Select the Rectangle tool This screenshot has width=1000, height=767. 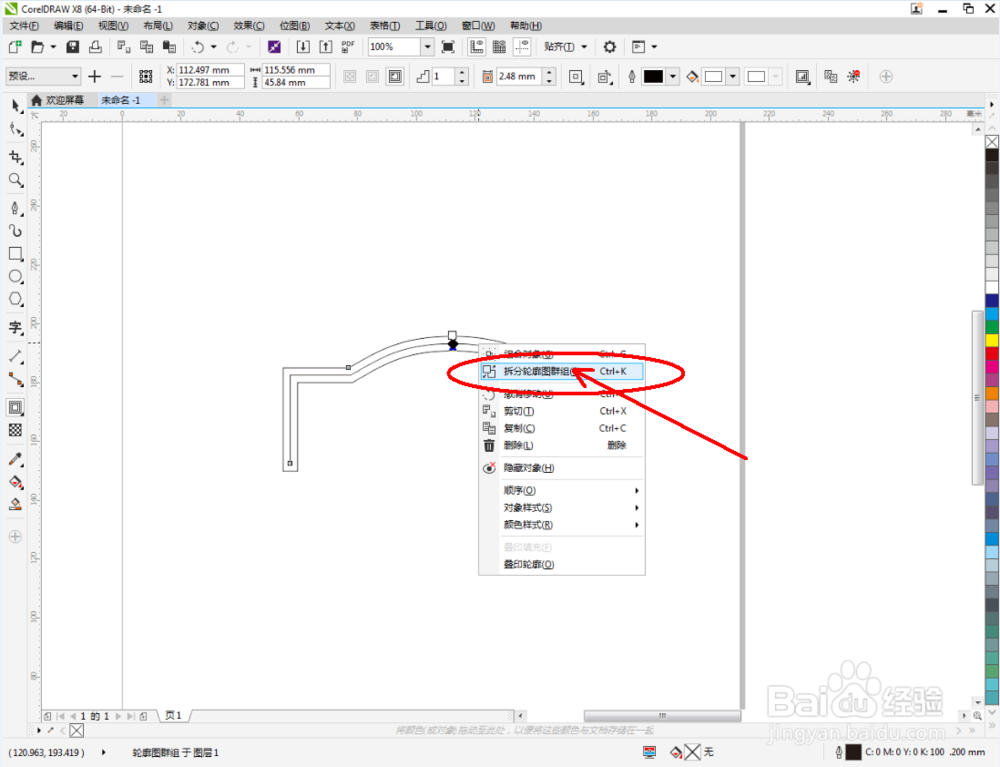[16, 254]
